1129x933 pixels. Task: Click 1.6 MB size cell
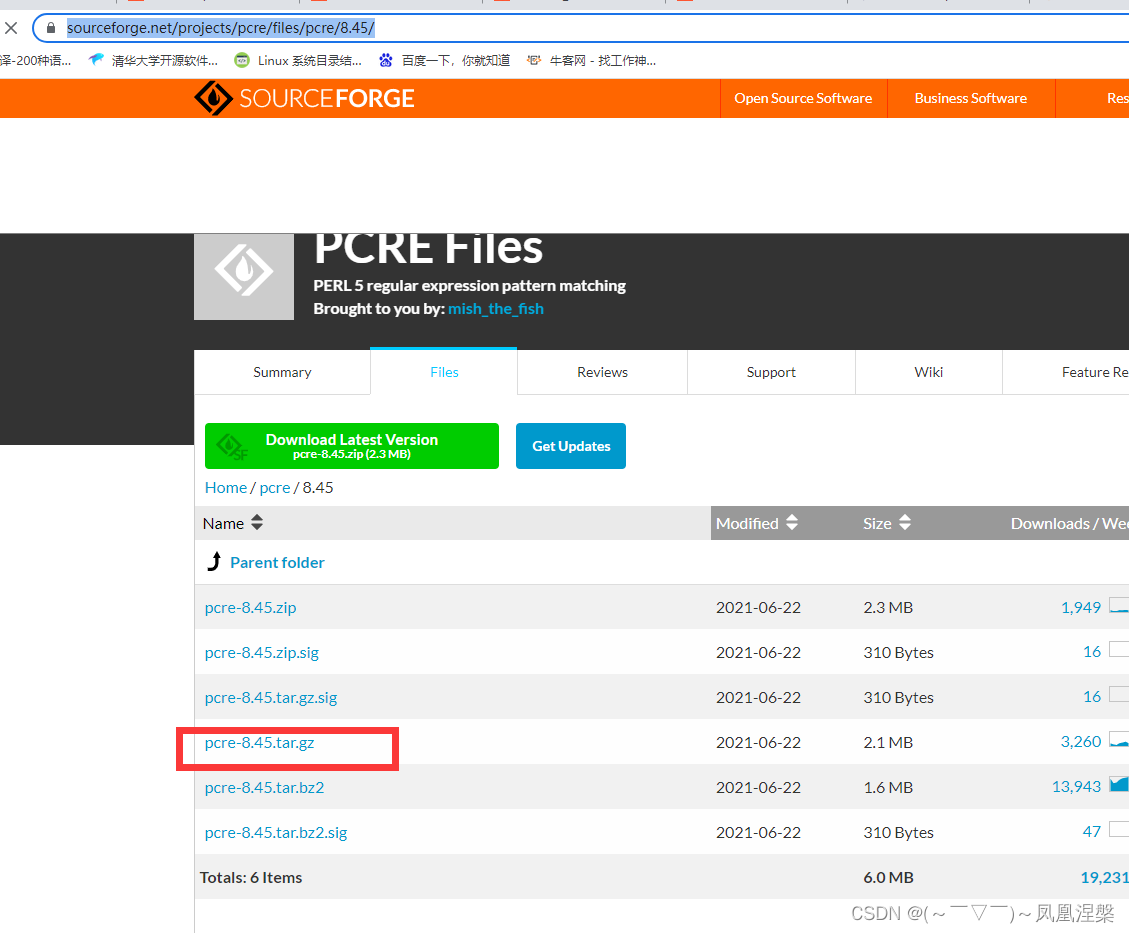pos(888,788)
